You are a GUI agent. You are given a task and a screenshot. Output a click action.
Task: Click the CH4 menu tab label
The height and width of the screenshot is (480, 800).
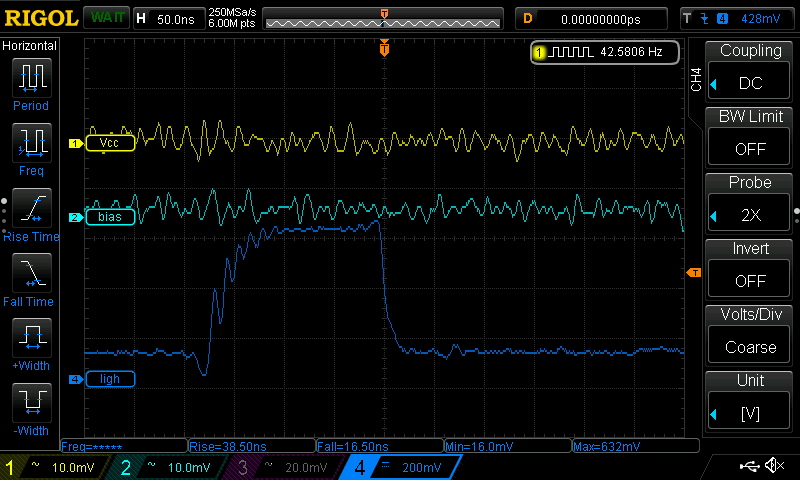pyautogui.click(x=696, y=80)
